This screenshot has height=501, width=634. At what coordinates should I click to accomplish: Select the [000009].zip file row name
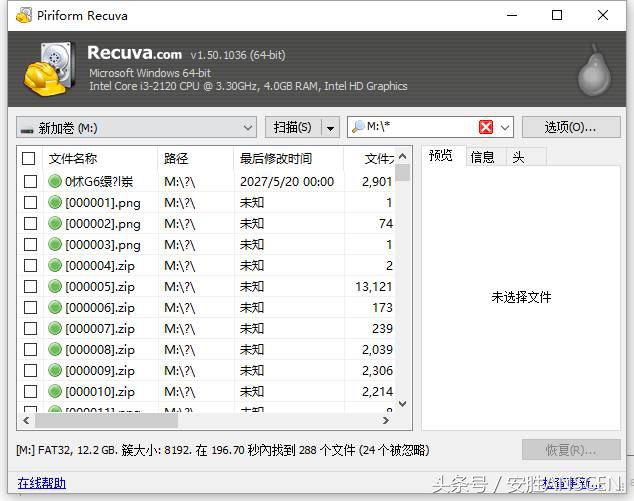click(x=100, y=370)
